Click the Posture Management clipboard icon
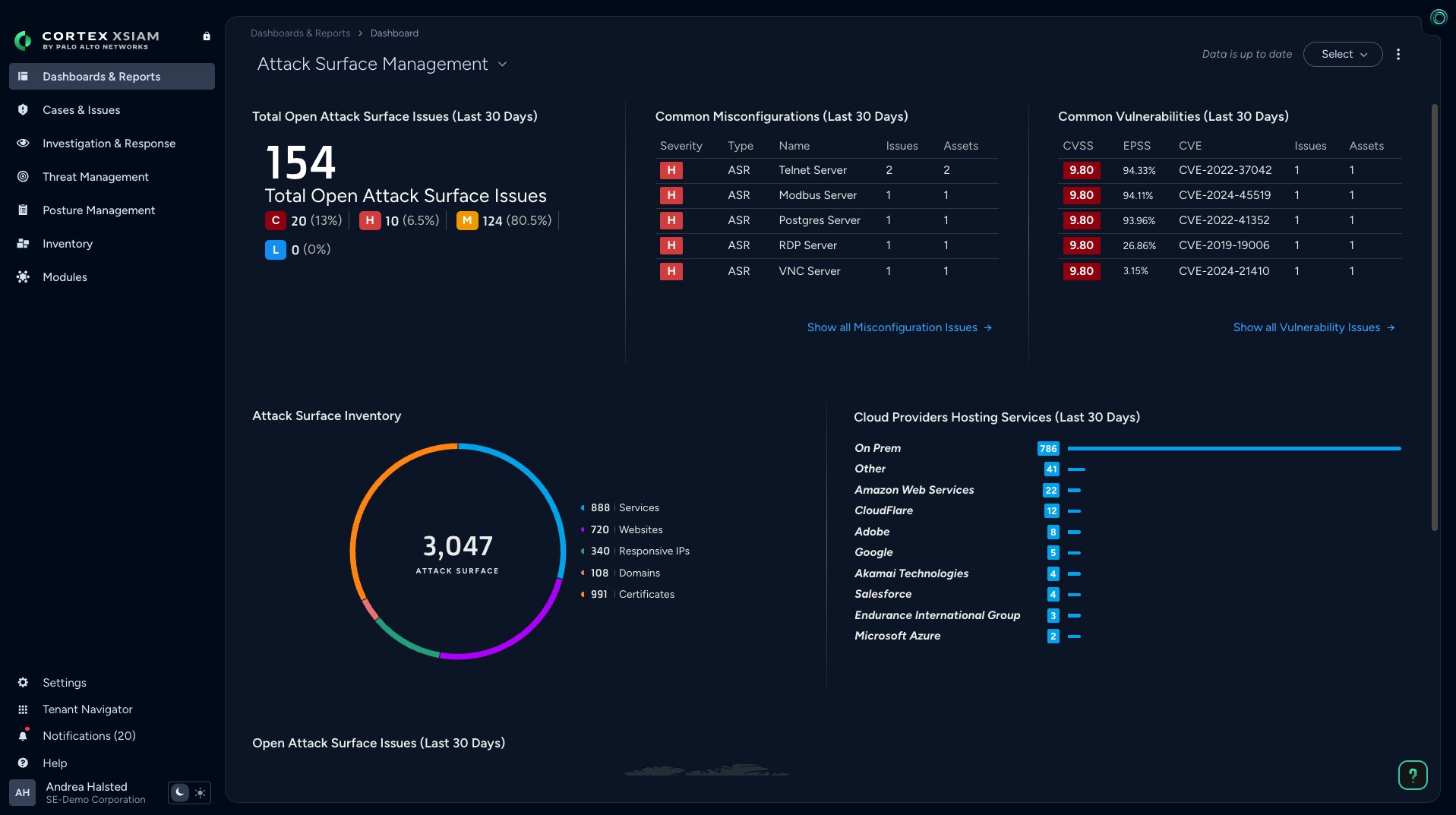Screen dimensions: 1456x815 click(x=23, y=210)
